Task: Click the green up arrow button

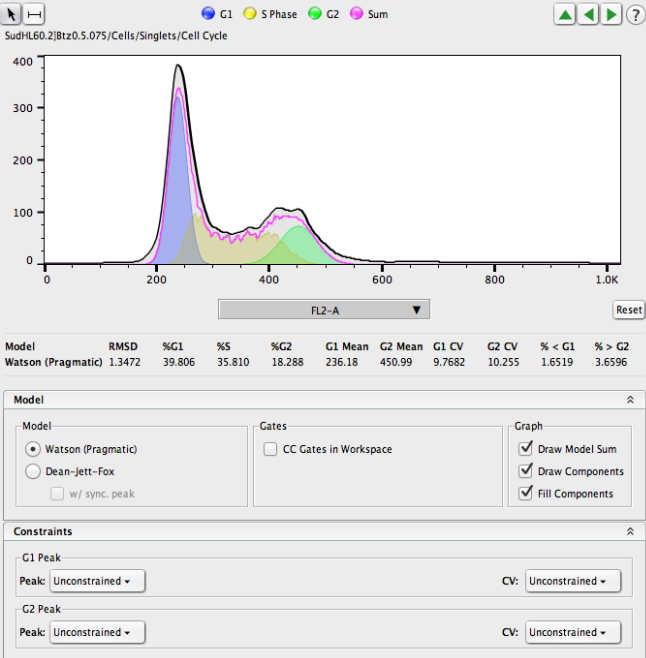Action: click(565, 14)
